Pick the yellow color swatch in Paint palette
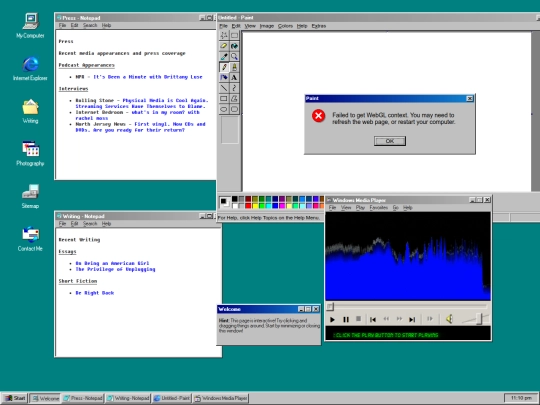 coord(255,206)
